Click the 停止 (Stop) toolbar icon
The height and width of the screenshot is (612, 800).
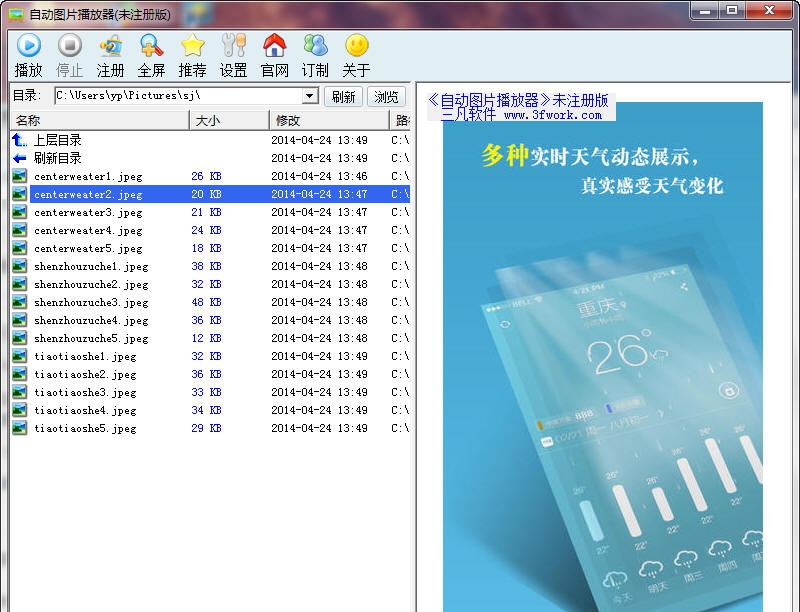[x=69, y=46]
